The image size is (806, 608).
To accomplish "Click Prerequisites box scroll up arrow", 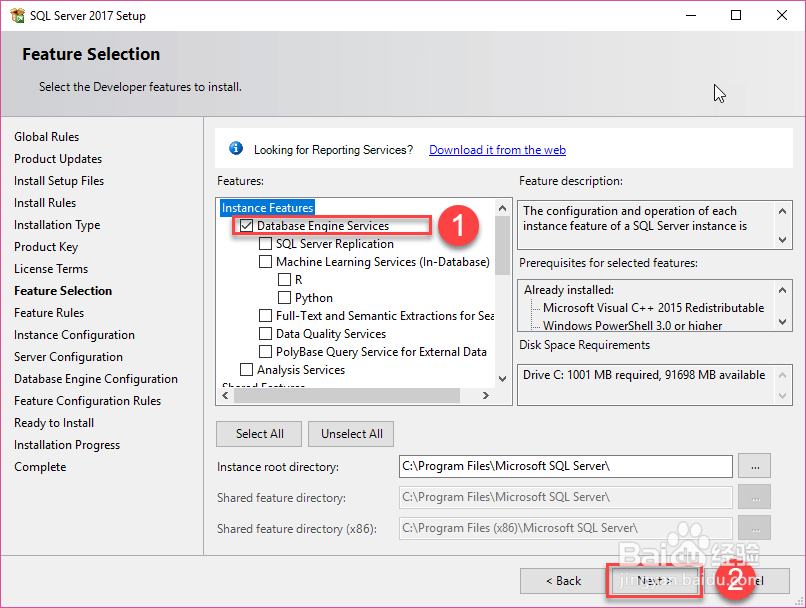I will click(x=782, y=290).
